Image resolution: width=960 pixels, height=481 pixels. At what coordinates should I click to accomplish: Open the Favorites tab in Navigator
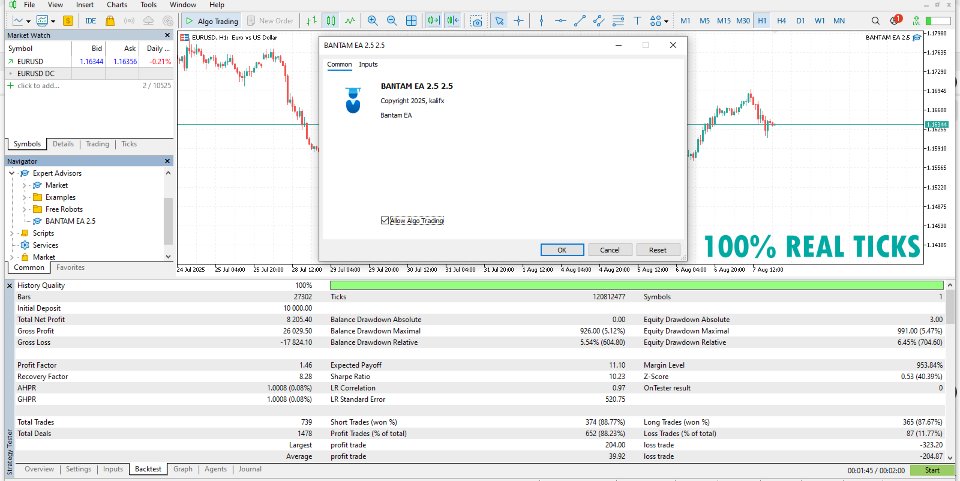[x=70, y=267]
